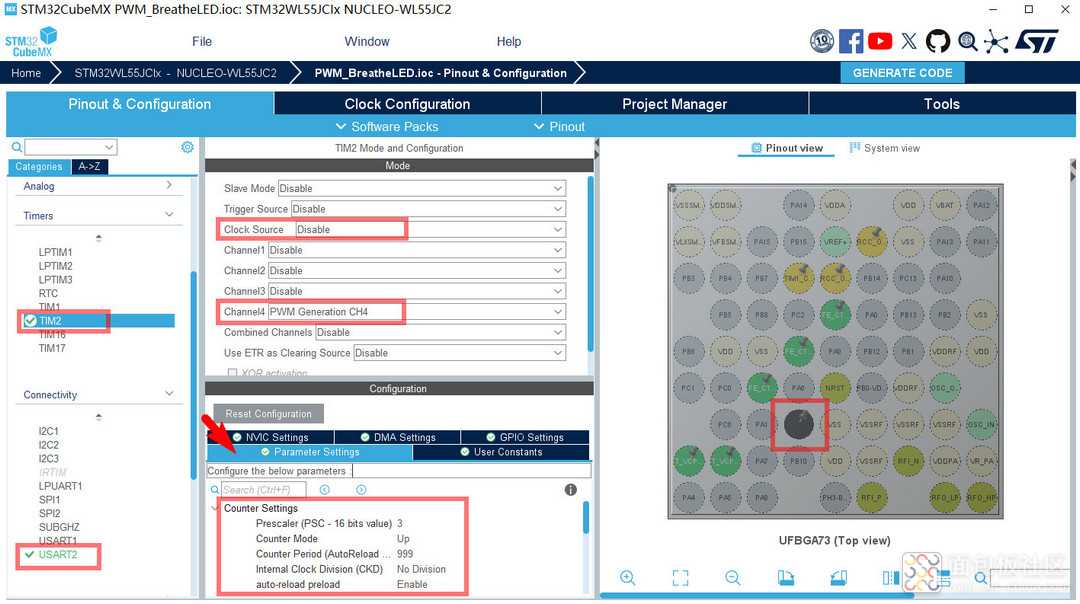Switch to the Clock Configuration tab

point(407,103)
